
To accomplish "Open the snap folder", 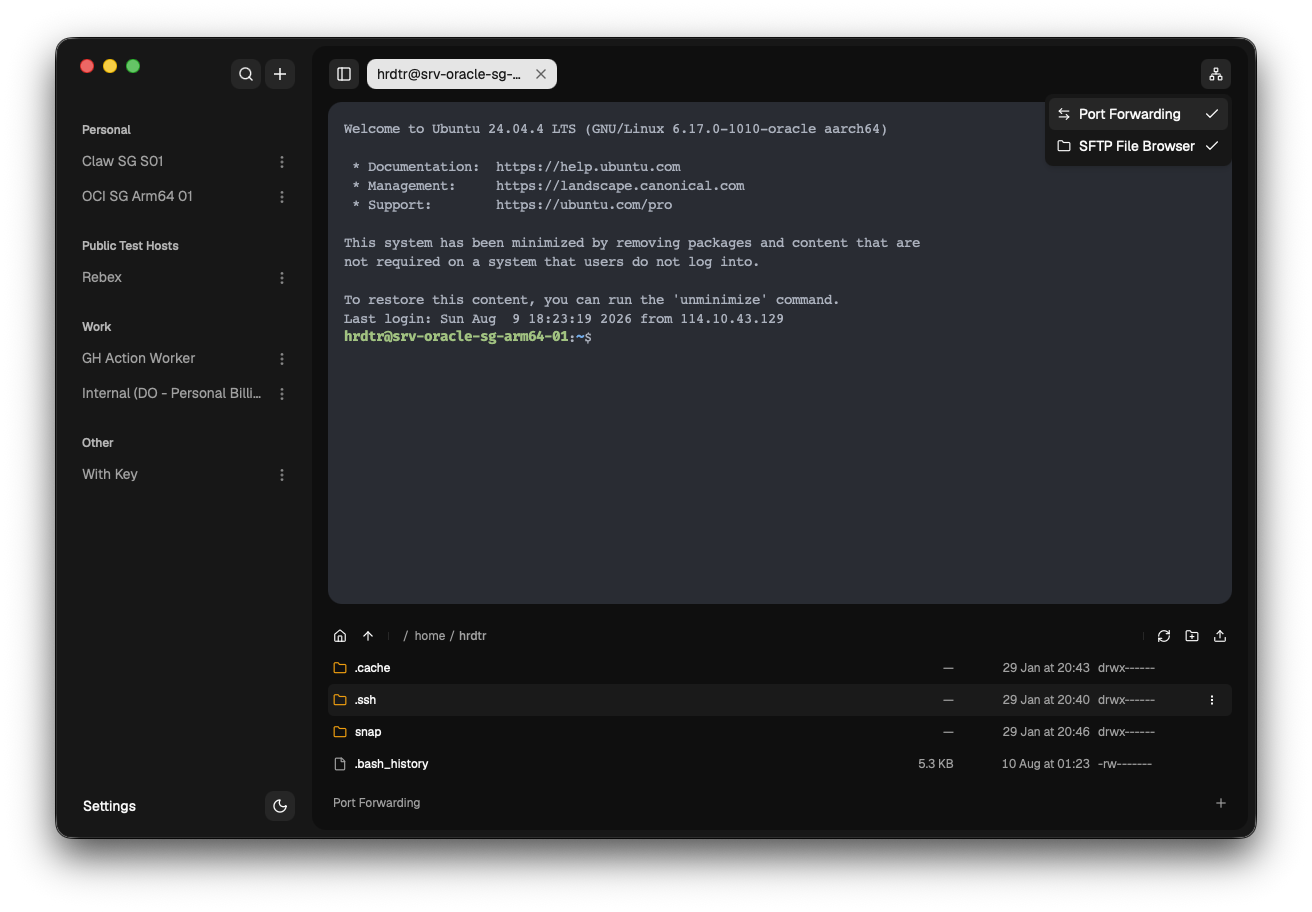I will pyautogui.click(x=780, y=732).
